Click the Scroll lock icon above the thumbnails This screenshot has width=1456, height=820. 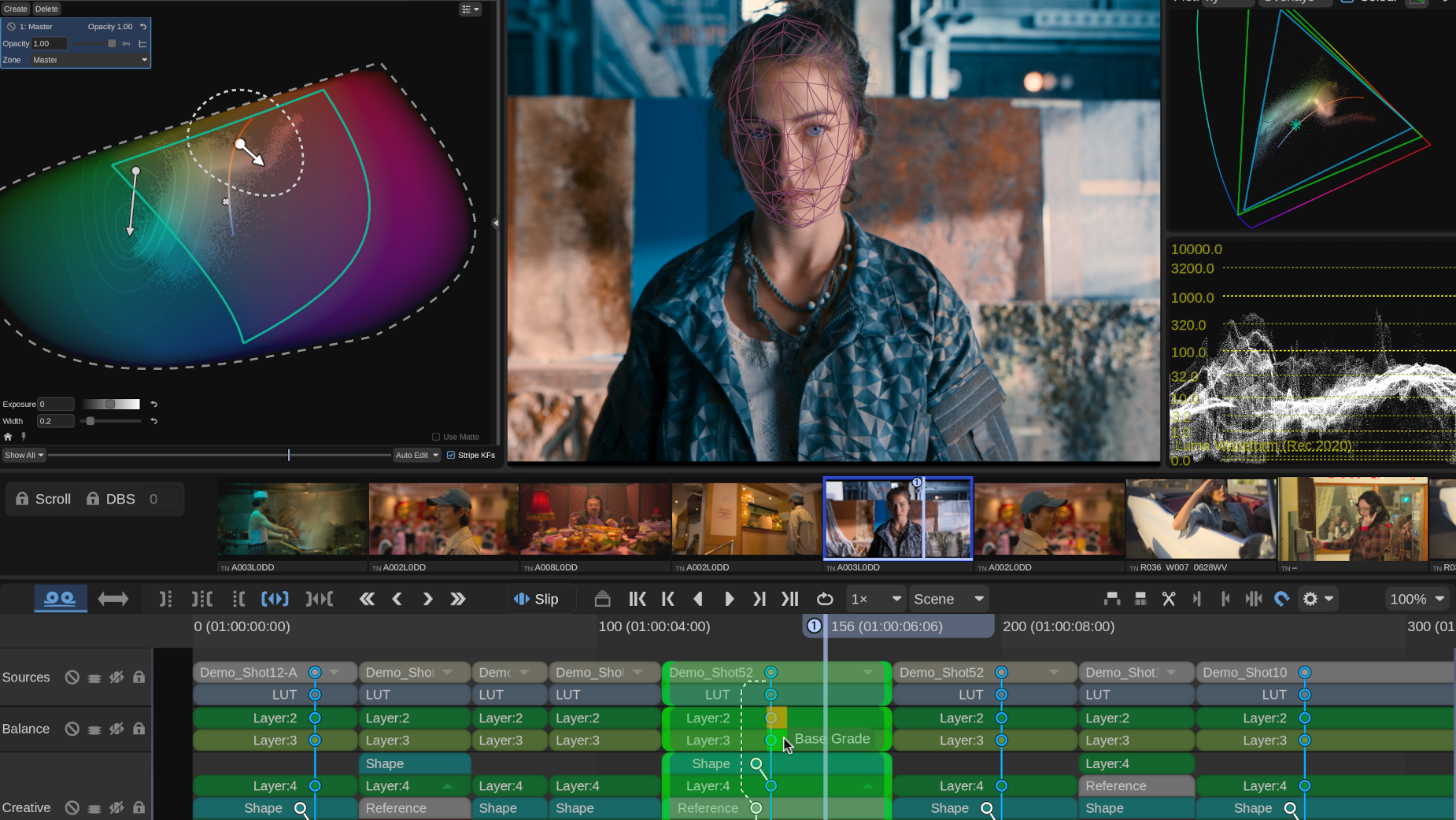click(x=22, y=498)
